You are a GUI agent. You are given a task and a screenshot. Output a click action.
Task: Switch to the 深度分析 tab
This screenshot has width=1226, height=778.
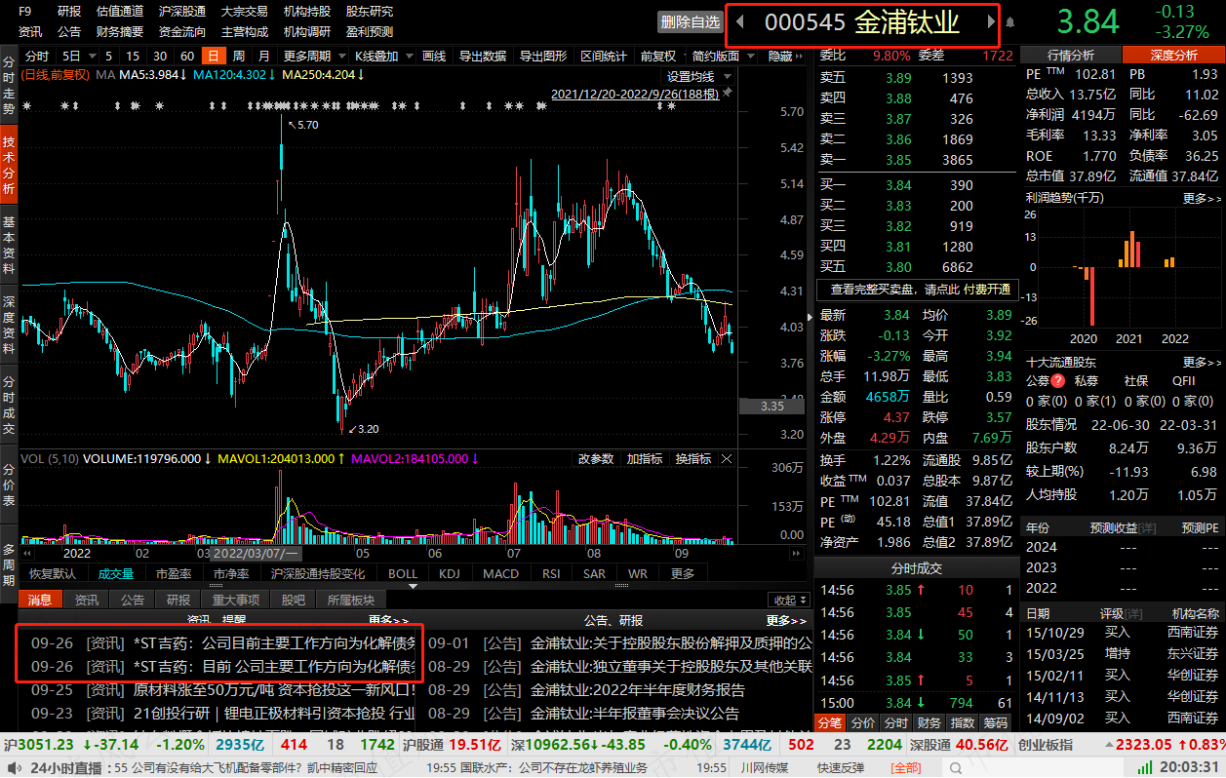tap(1174, 55)
